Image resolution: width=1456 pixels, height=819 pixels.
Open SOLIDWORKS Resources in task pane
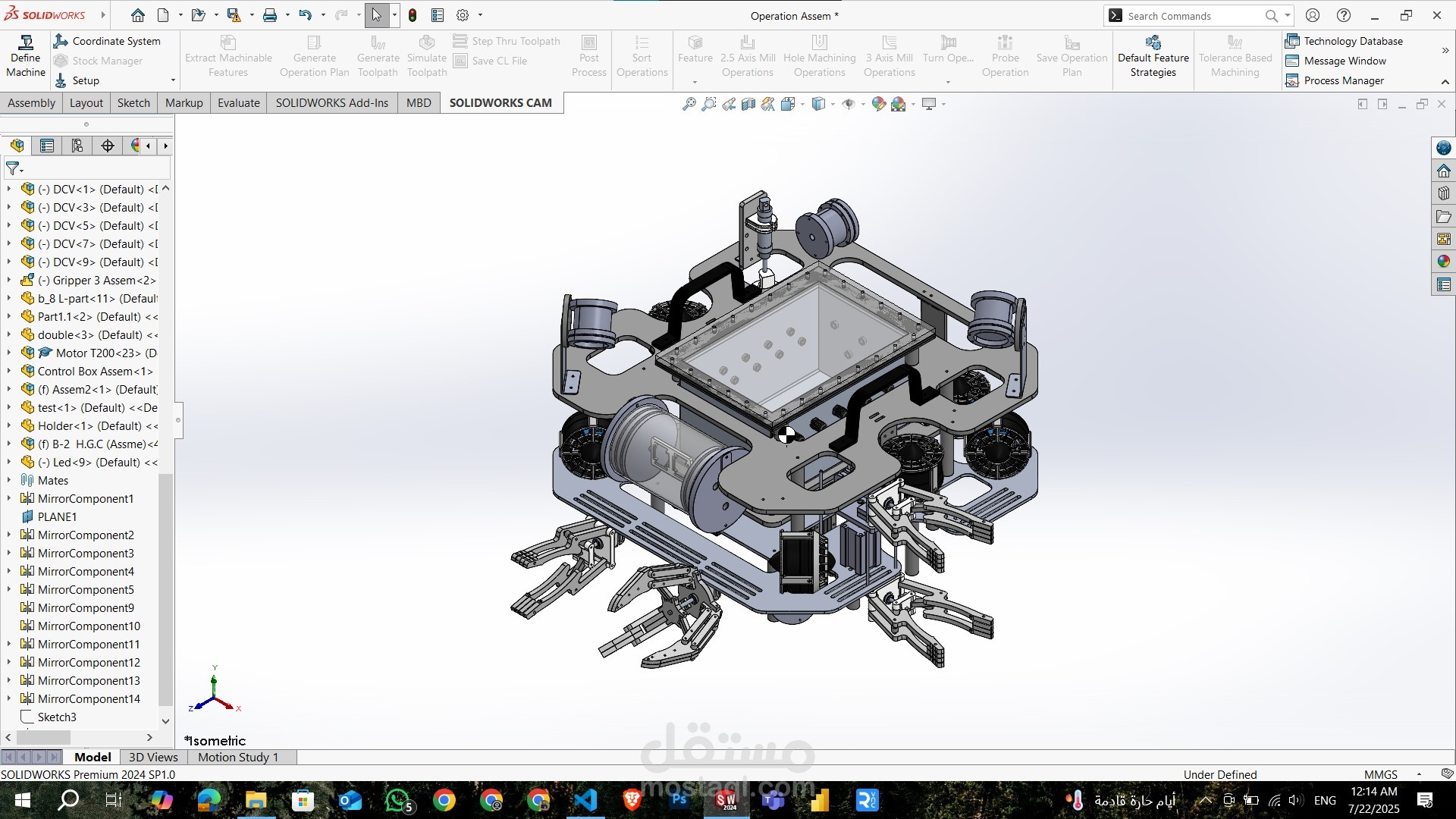pos(1443,171)
